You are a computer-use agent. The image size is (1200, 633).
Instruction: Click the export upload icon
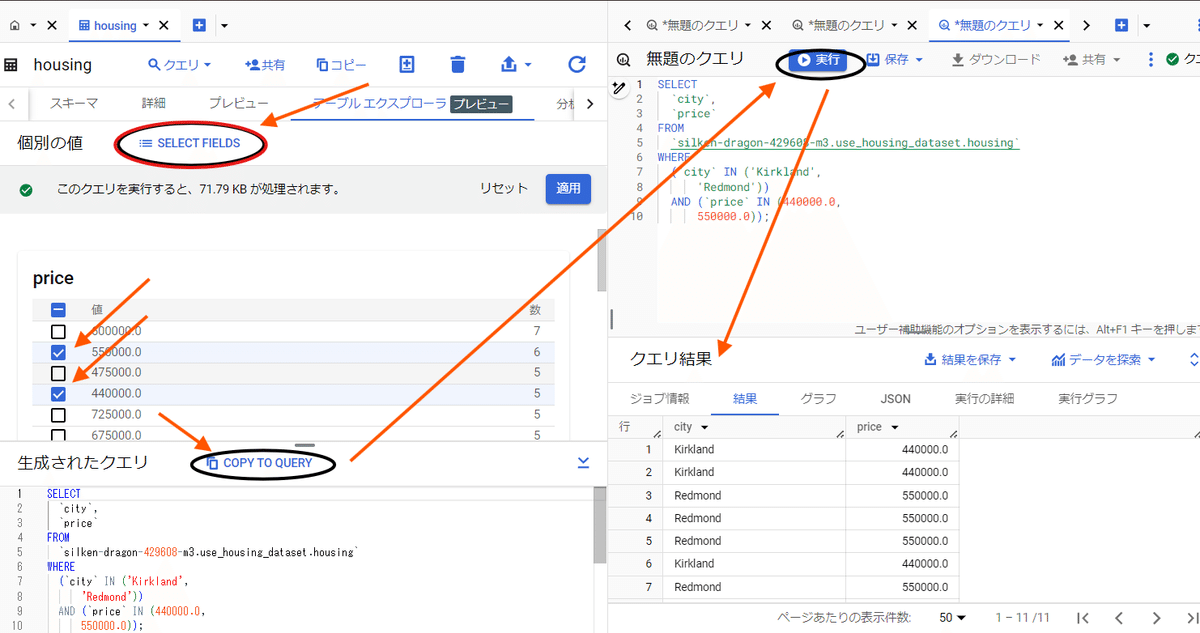pos(508,65)
